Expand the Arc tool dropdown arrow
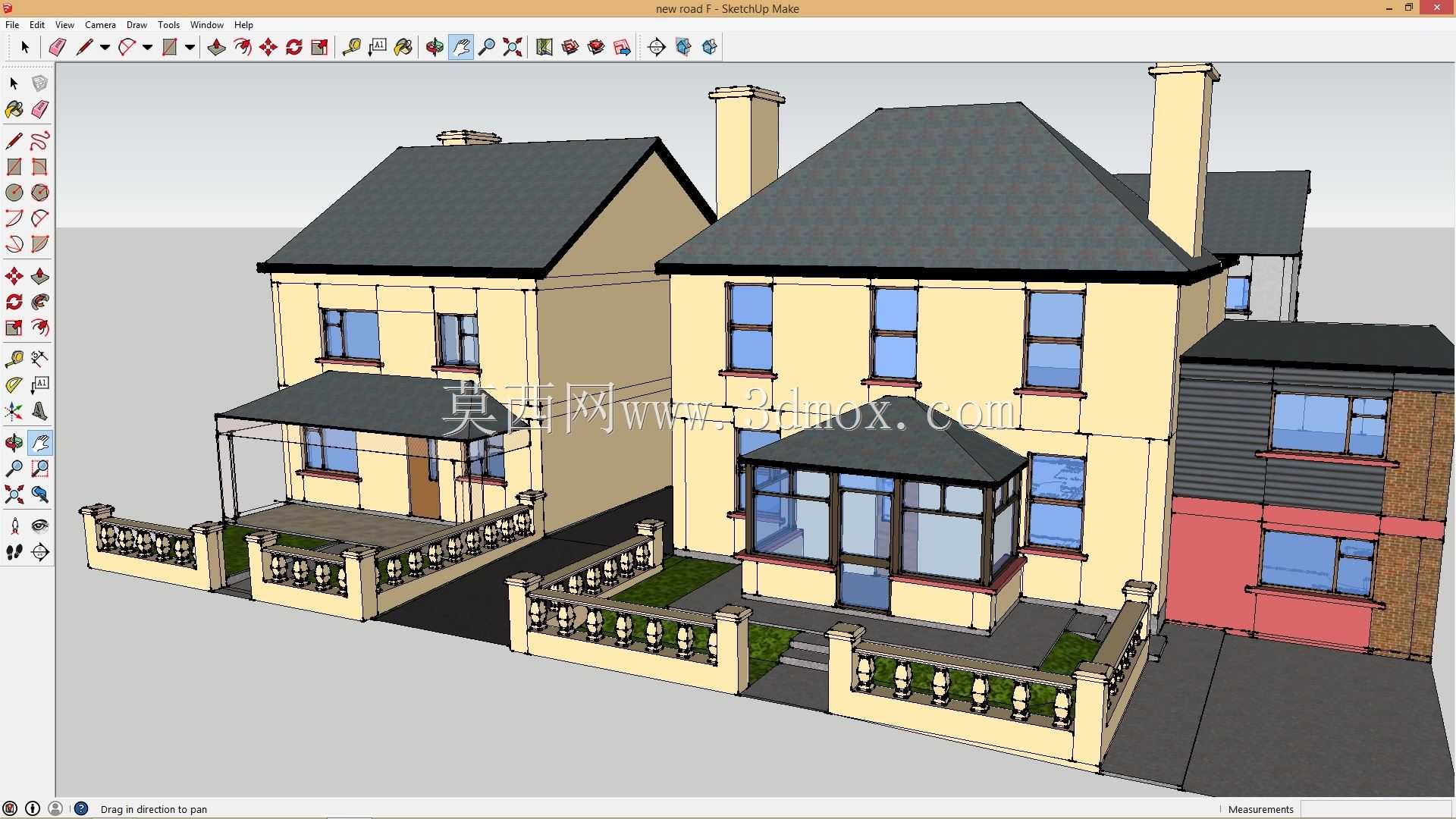 [147, 47]
